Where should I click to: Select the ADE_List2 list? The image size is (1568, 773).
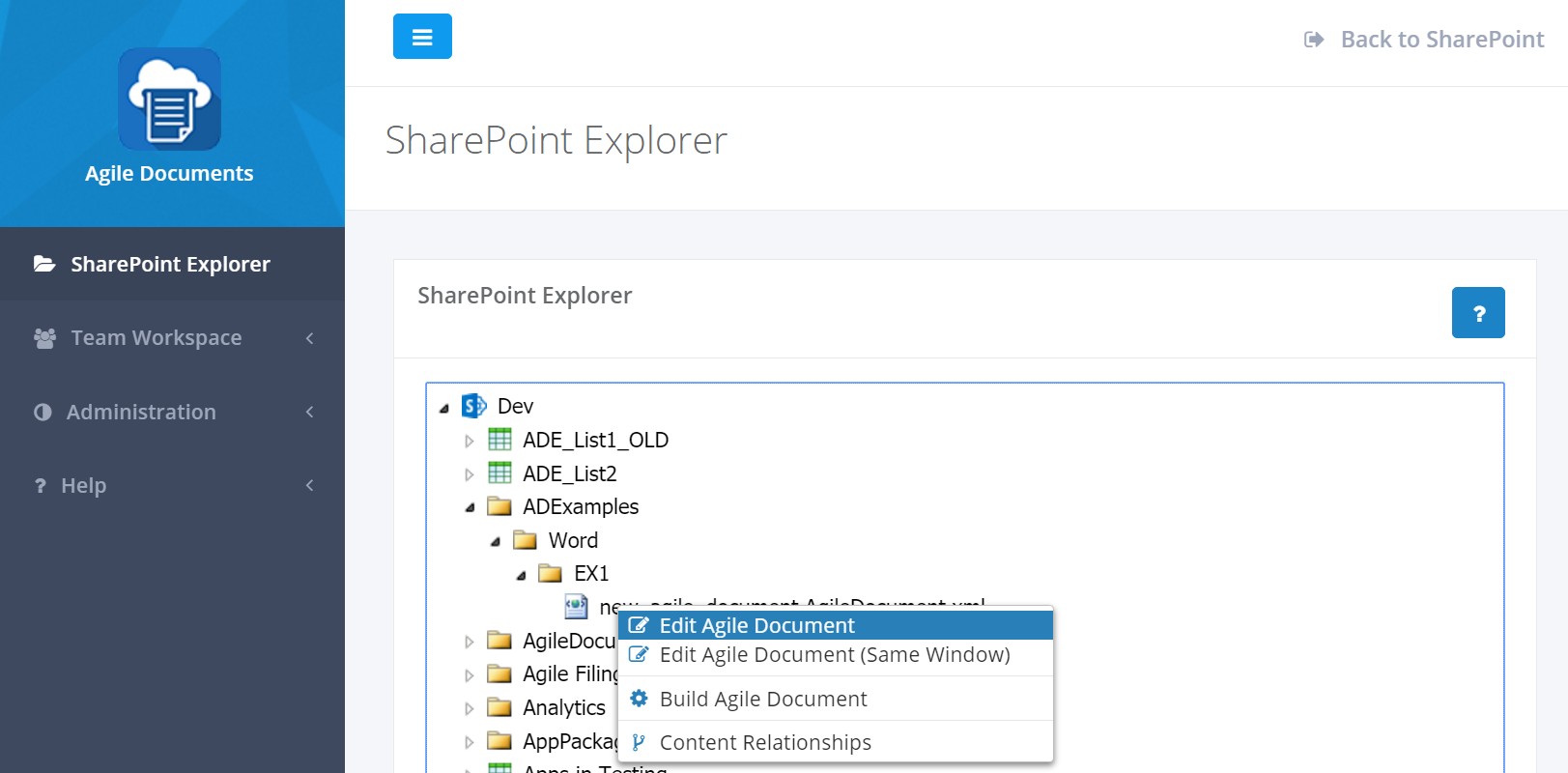coord(569,473)
